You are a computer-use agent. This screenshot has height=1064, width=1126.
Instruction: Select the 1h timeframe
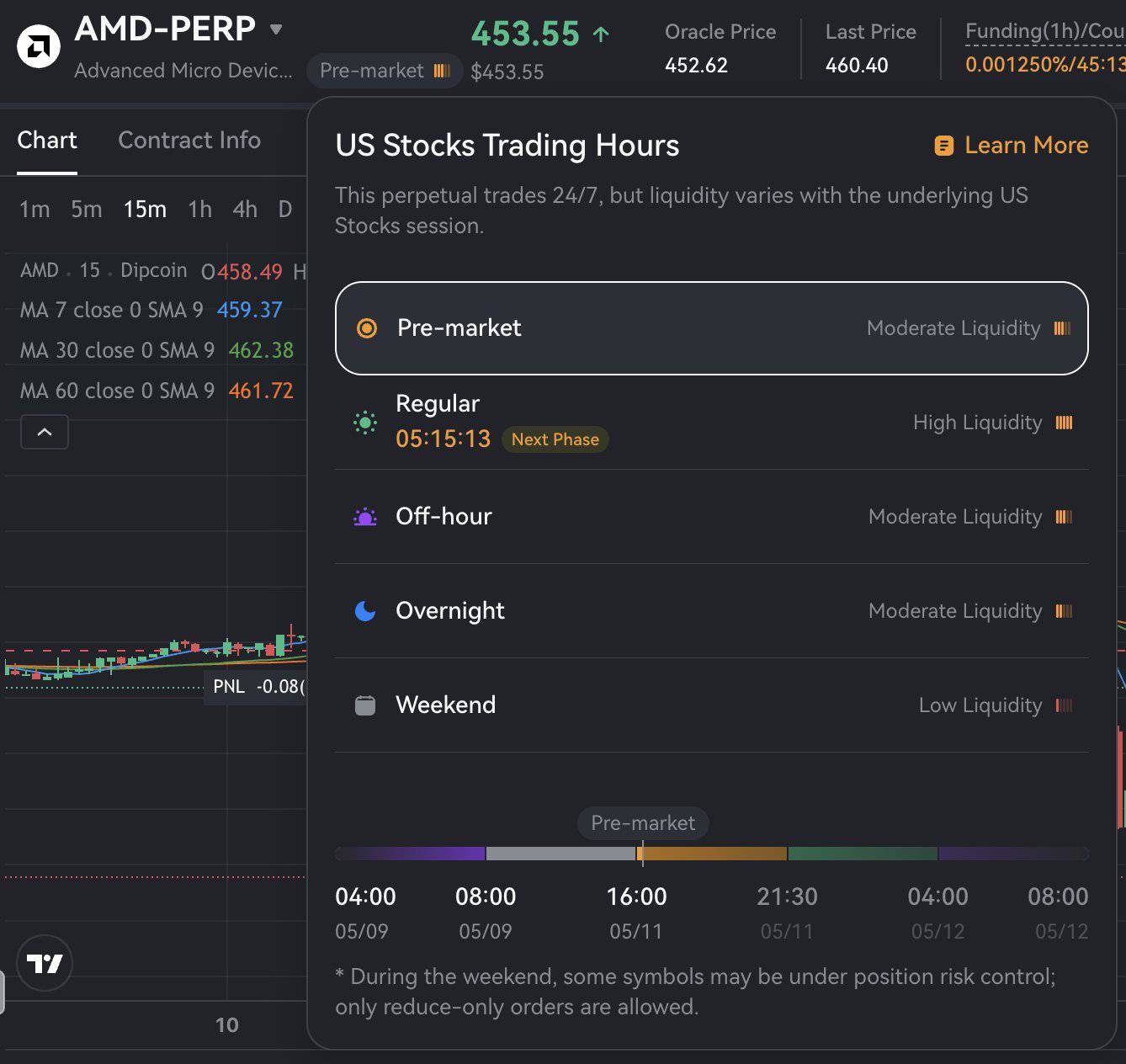200,209
